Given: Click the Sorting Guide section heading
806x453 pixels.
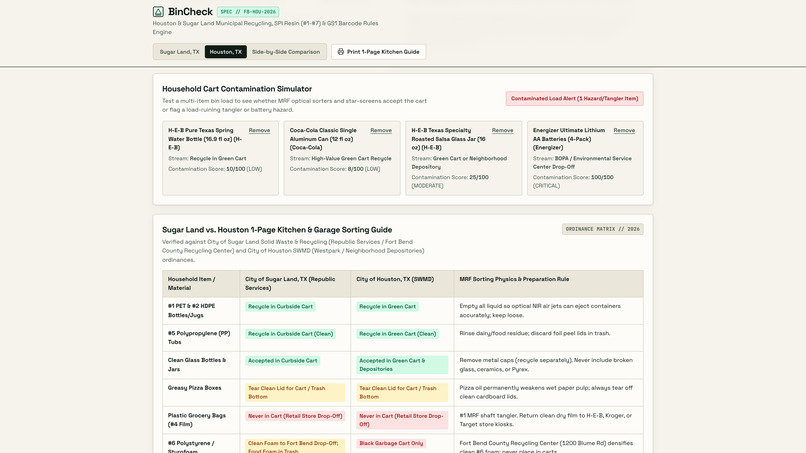Looking at the screenshot, I should [277, 230].
